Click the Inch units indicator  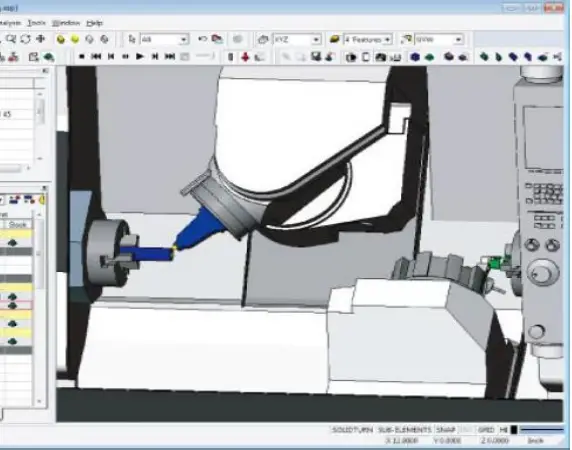tap(535, 441)
